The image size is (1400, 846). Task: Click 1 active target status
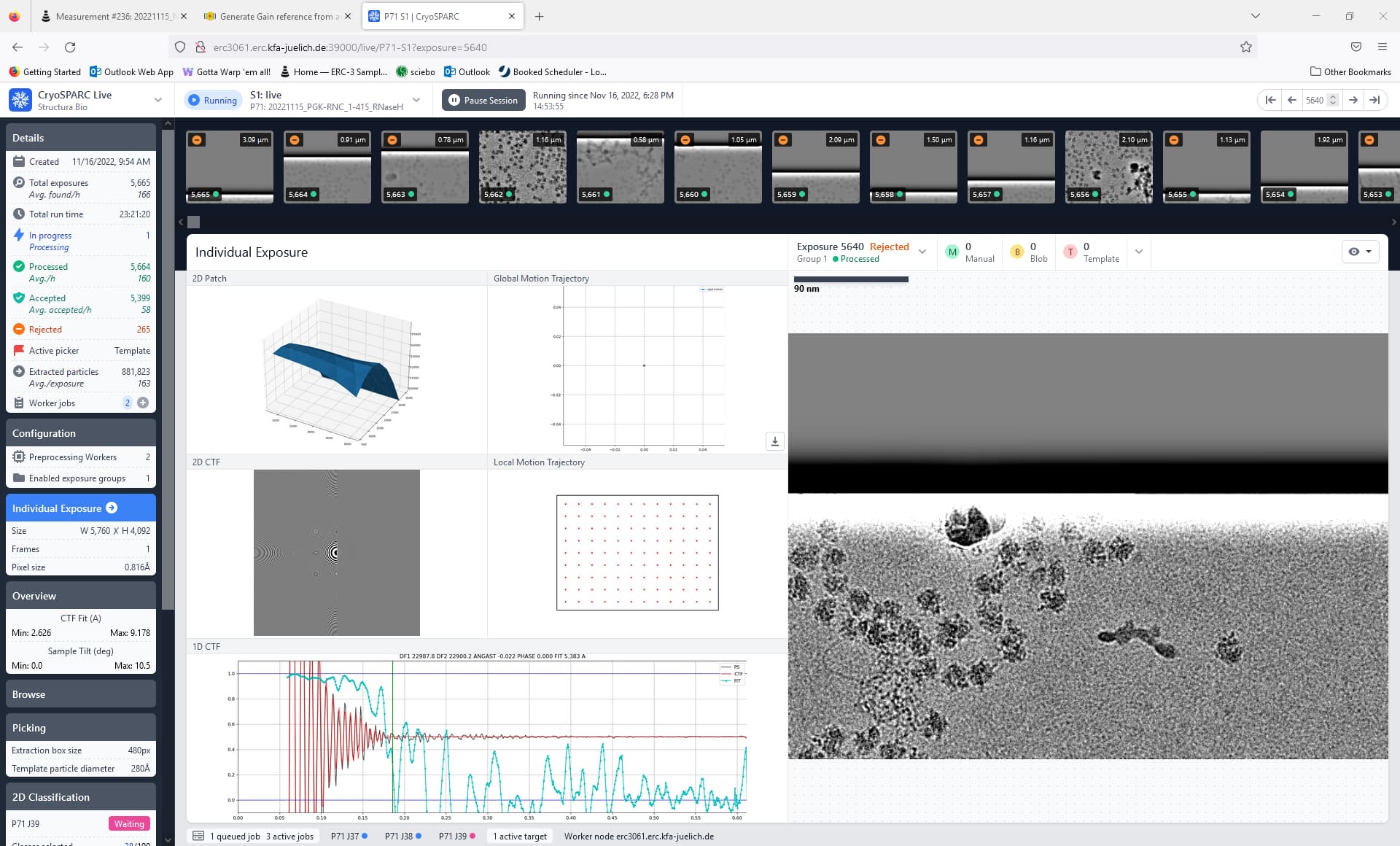coord(520,836)
